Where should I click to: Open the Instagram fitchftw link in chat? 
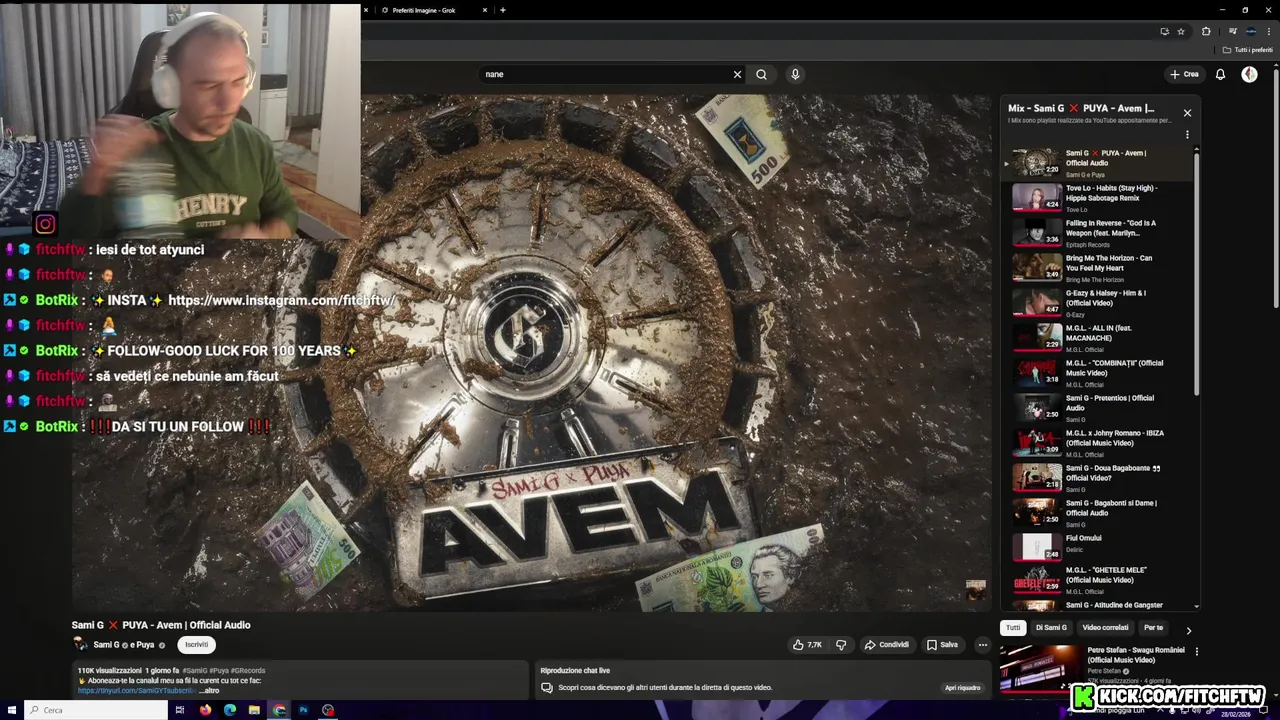click(282, 300)
